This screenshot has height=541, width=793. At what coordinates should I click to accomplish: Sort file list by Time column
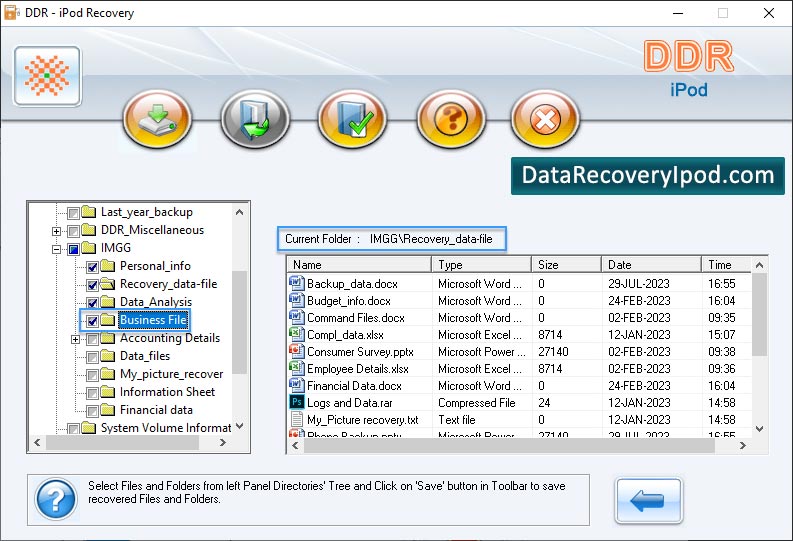(x=726, y=264)
